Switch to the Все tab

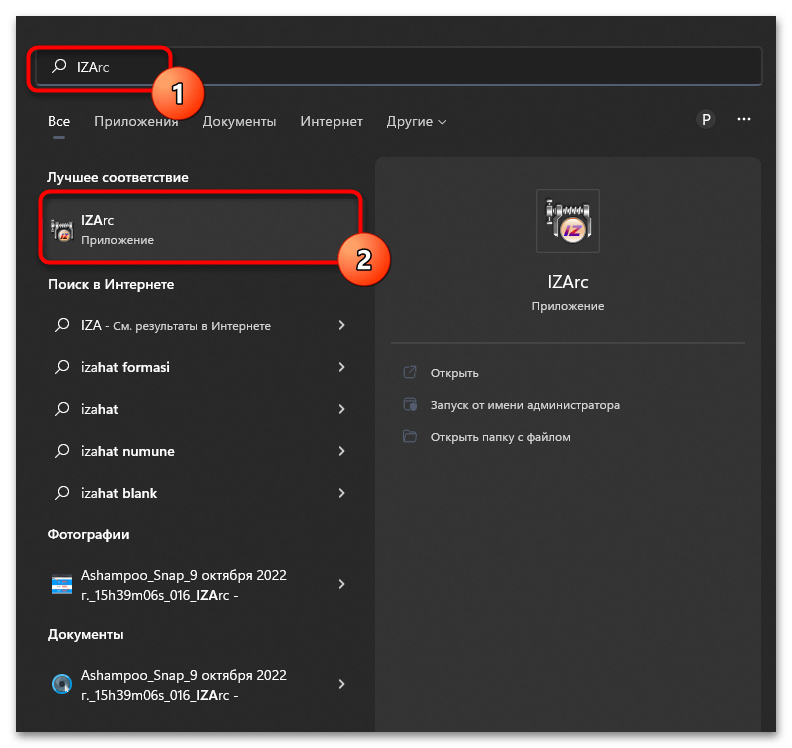tap(59, 121)
